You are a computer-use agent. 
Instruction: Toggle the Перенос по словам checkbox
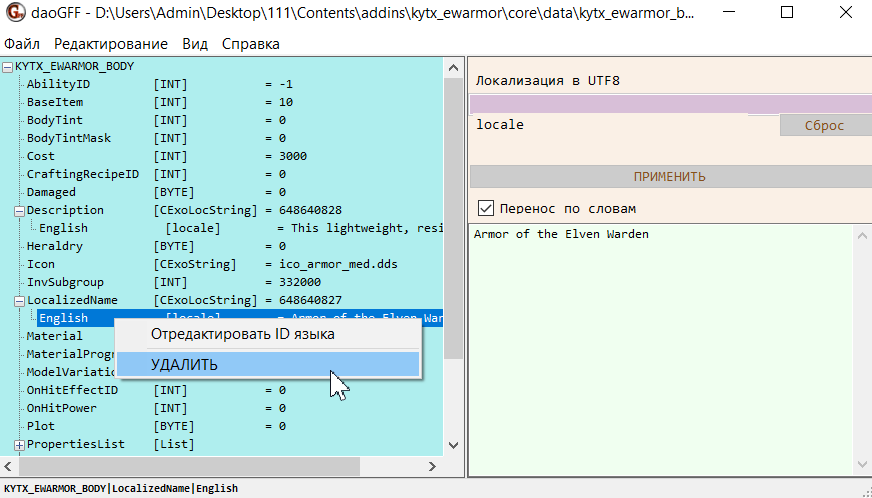(x=486, y=209)
